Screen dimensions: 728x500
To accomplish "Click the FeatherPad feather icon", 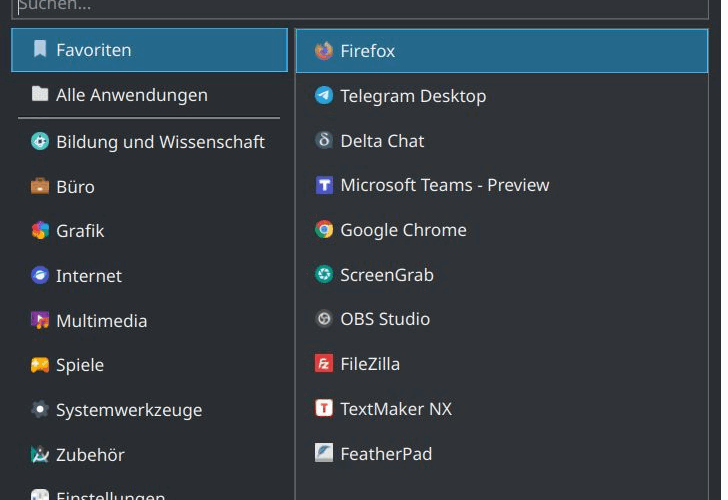I will pos(324,453).
